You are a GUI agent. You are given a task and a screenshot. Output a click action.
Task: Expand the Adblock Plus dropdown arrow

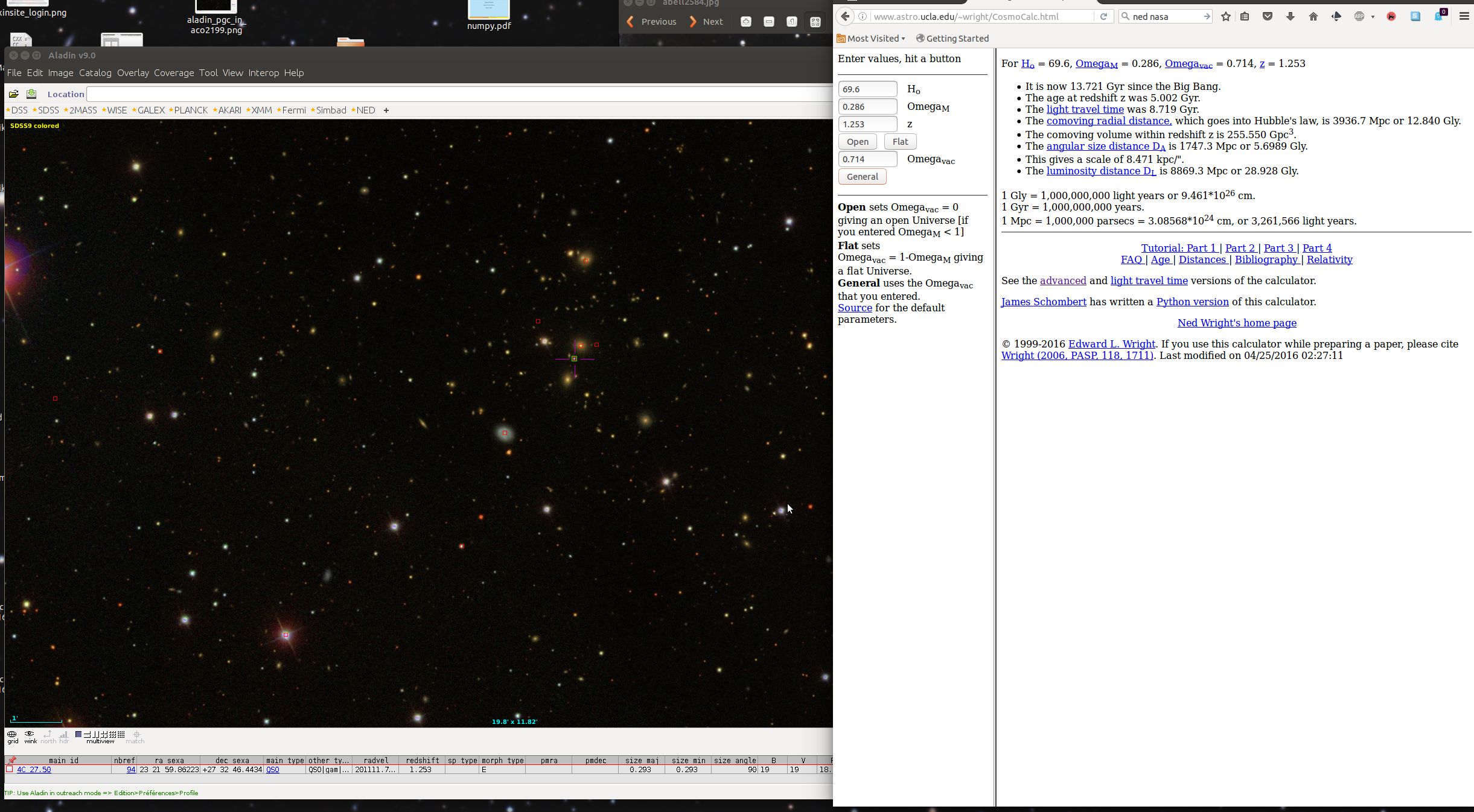click(x=1373, y=17)
